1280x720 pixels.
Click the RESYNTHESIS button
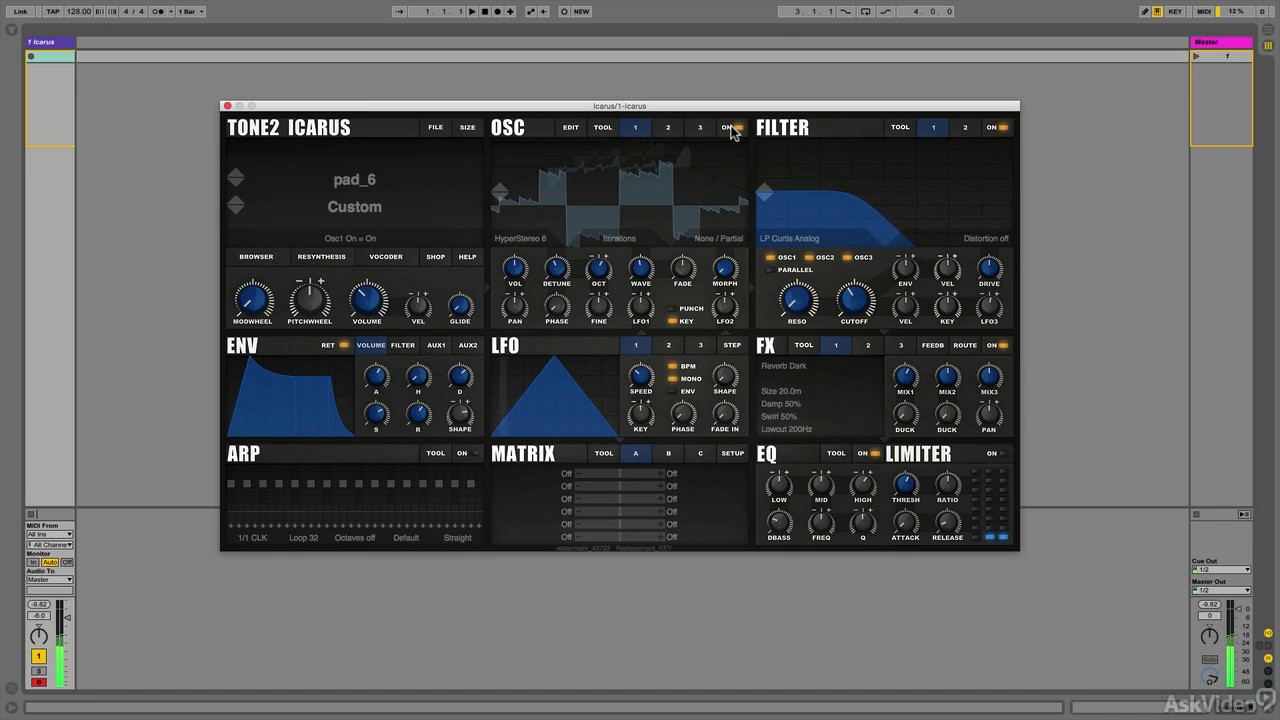[321, 257]
